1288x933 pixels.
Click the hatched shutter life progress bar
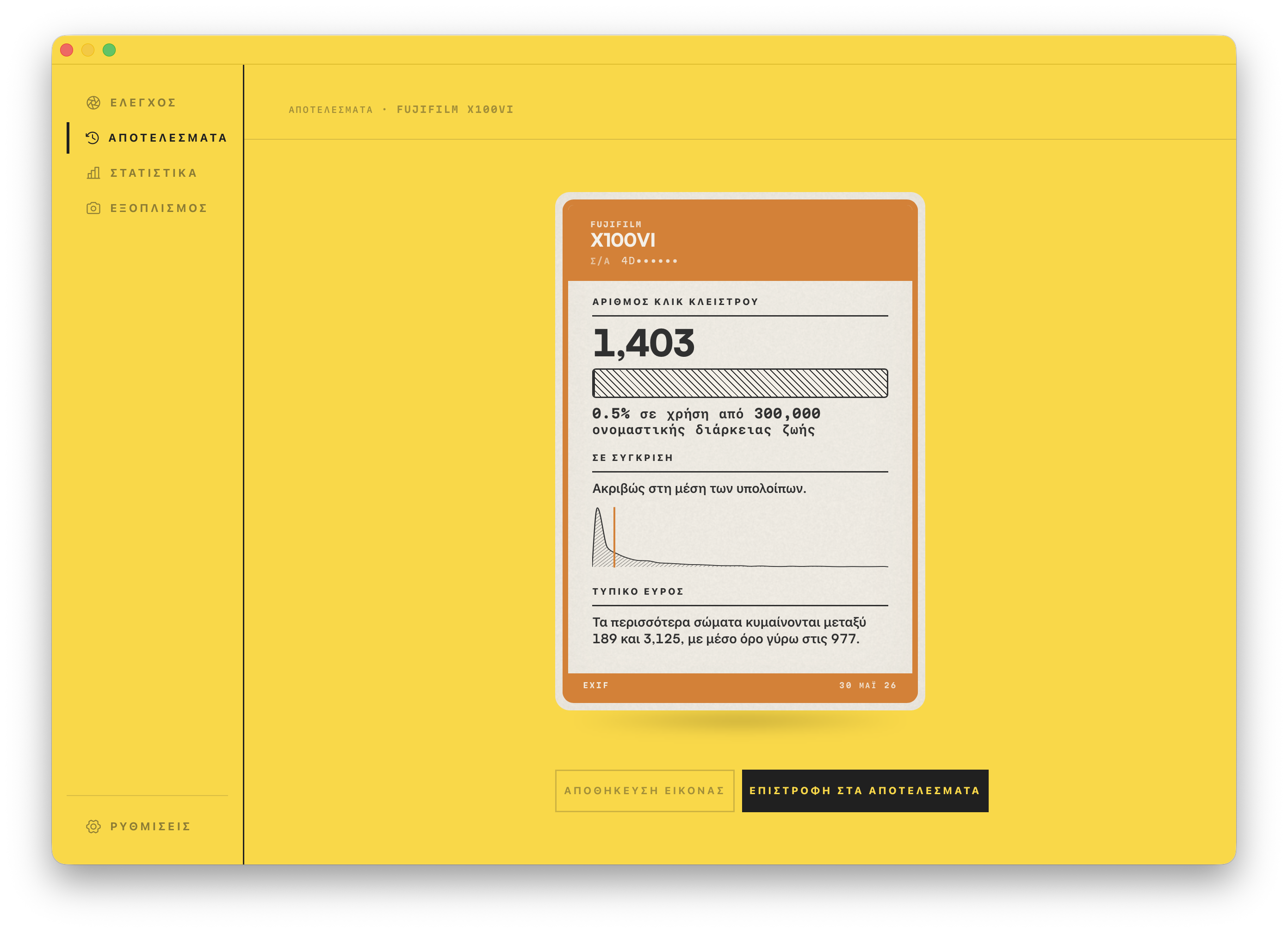point(740,383)
